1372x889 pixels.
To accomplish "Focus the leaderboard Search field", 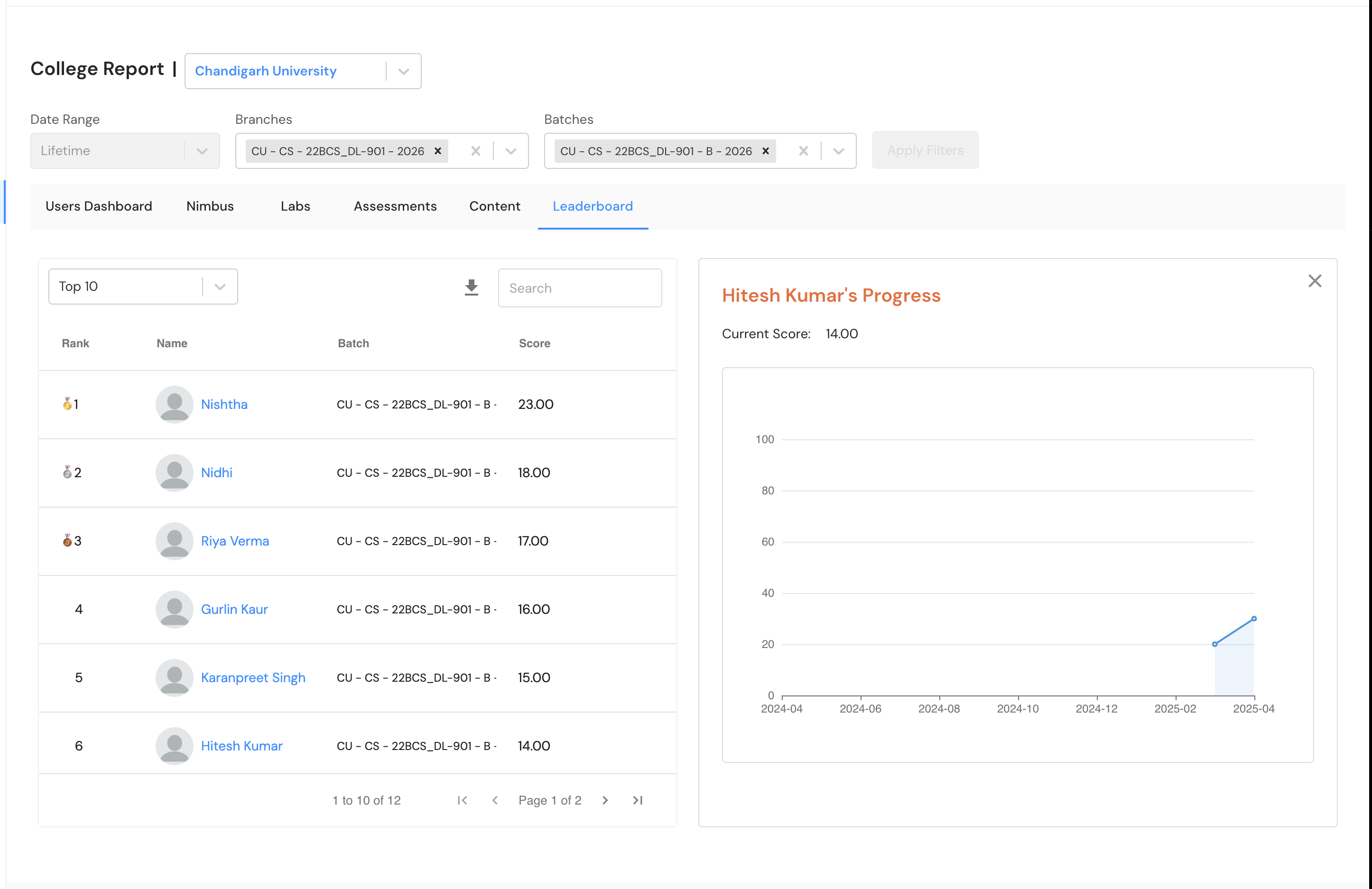I will (579, 287).
